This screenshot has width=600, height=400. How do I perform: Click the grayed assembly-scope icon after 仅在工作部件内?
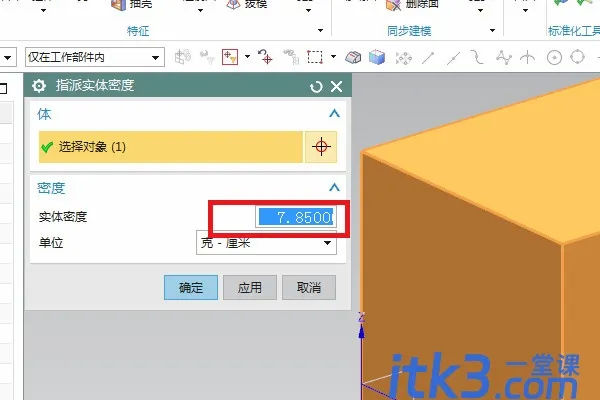click(183, 57)
